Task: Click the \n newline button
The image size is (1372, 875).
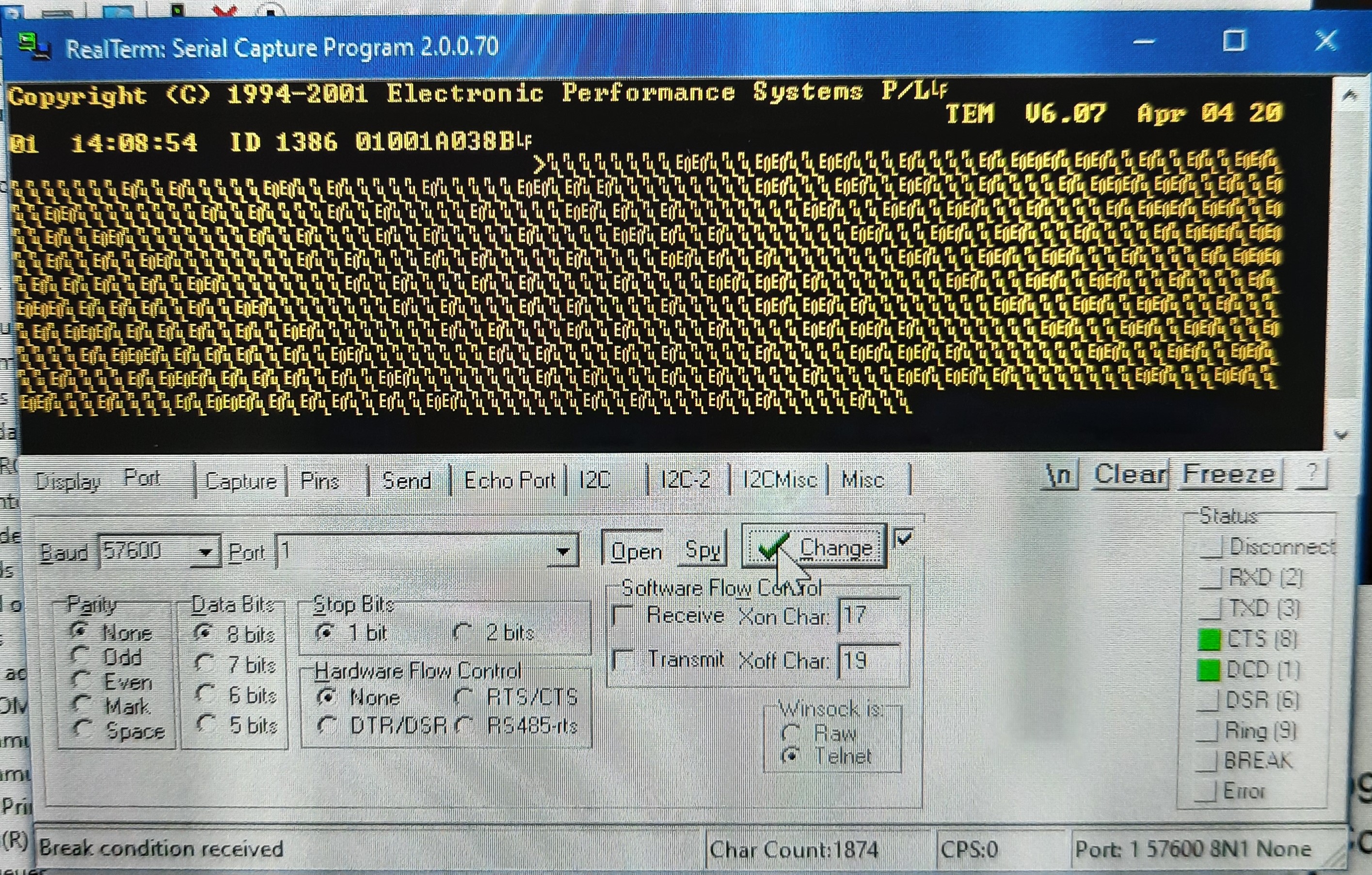Action: (1060, 475)
